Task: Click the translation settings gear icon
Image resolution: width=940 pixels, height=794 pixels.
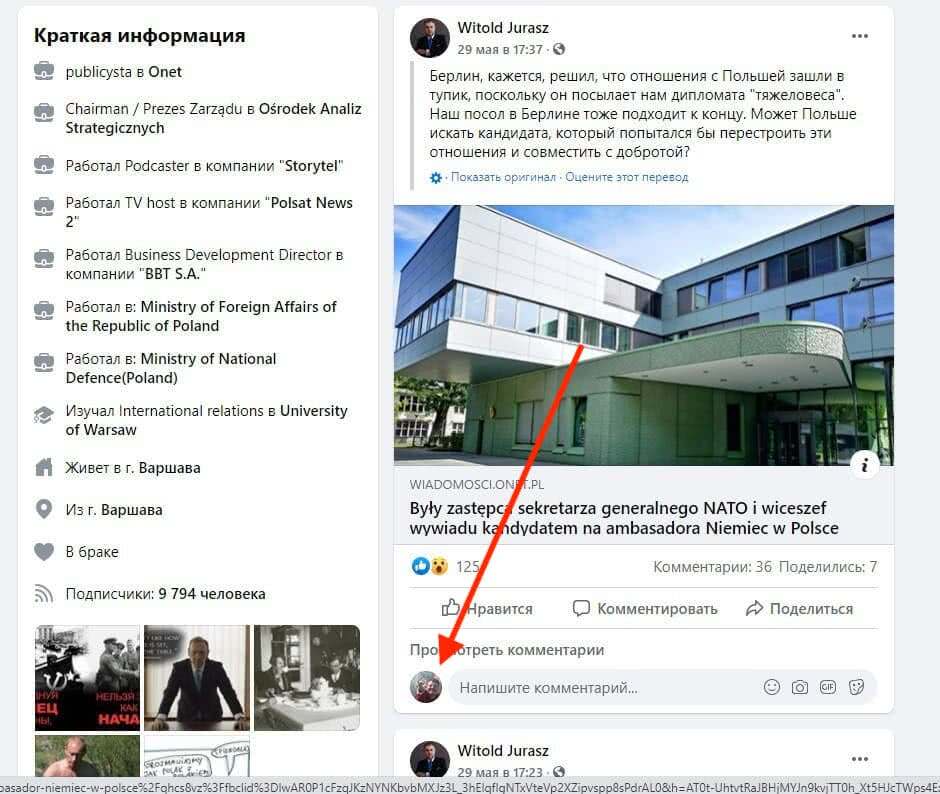Action: 436,178
